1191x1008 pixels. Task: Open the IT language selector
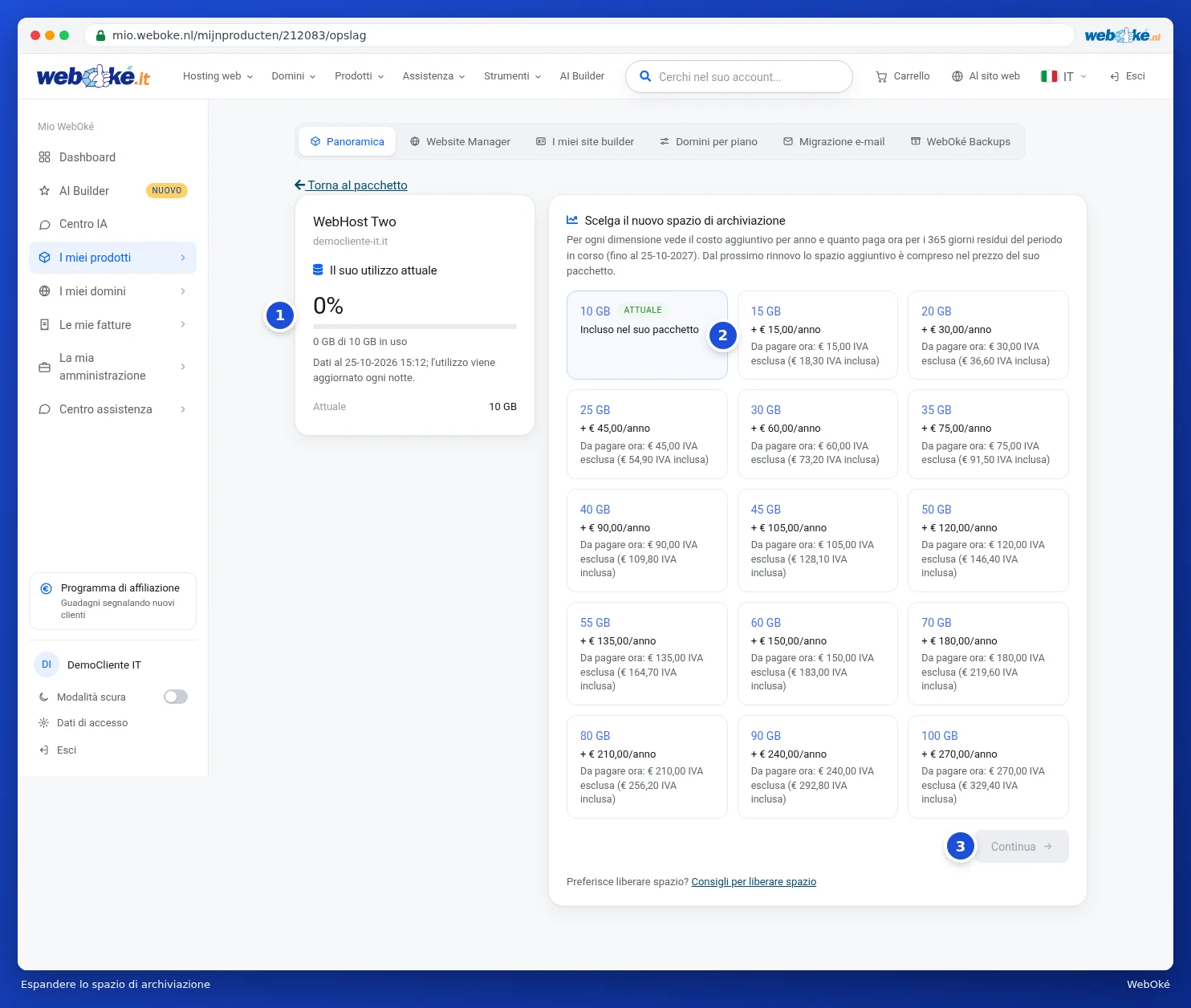[1063, 76]
